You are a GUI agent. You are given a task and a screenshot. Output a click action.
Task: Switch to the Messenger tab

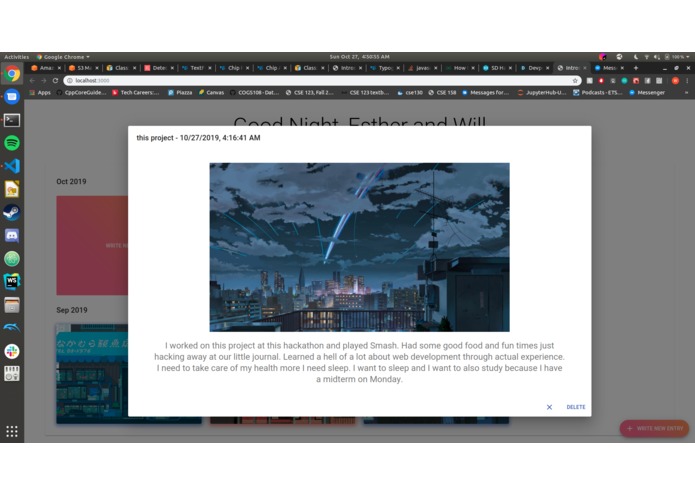(x=610, y=68)
